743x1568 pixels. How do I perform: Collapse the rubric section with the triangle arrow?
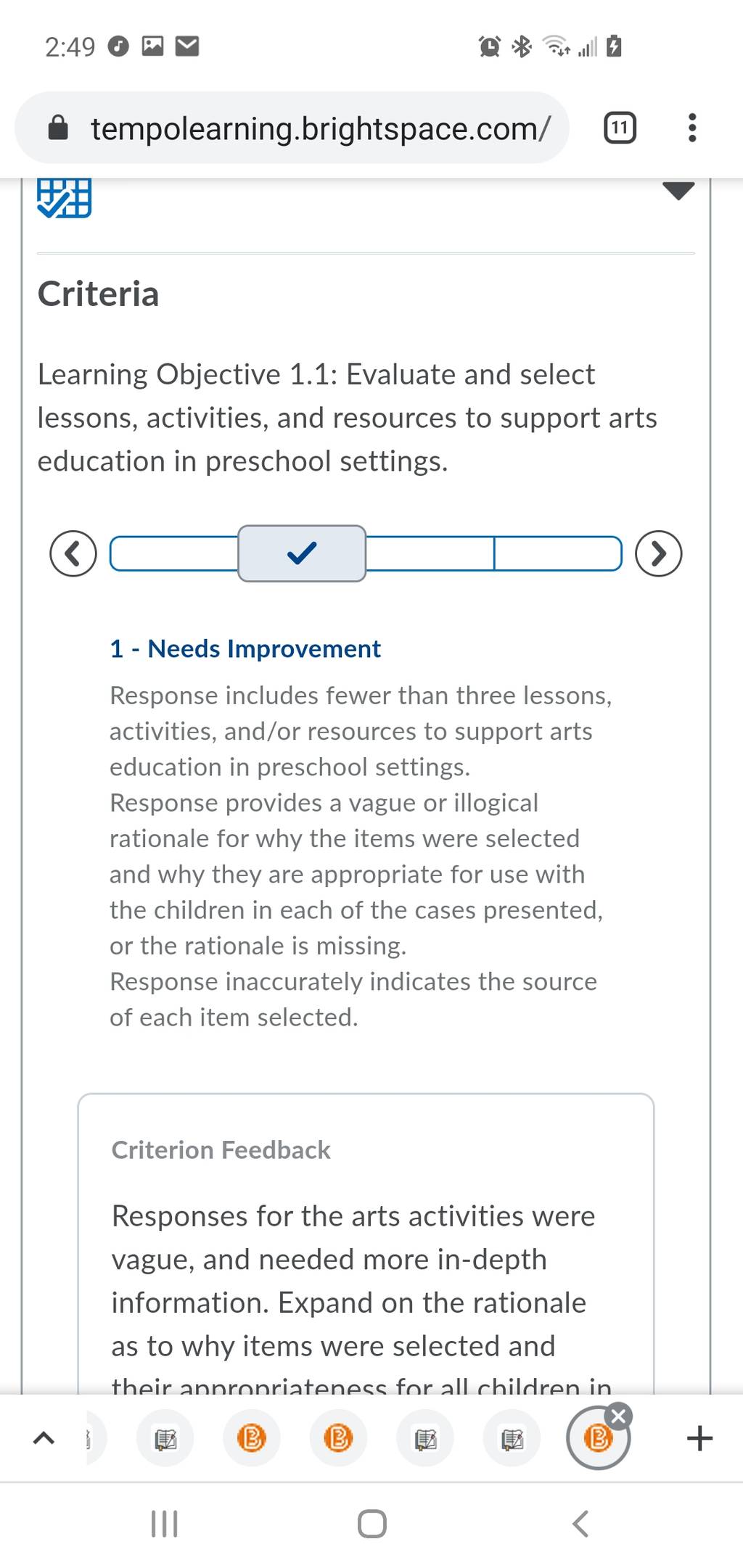coord(678,191)
